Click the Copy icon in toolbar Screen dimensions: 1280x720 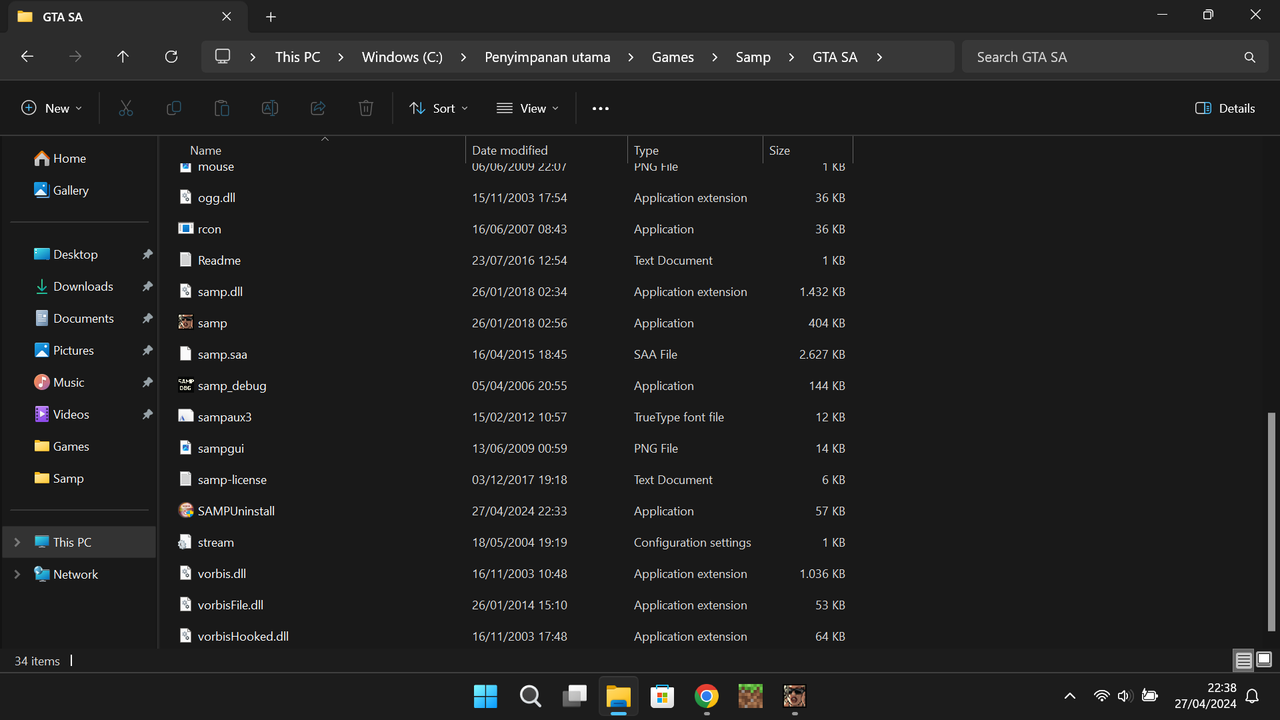coord(174,108)
